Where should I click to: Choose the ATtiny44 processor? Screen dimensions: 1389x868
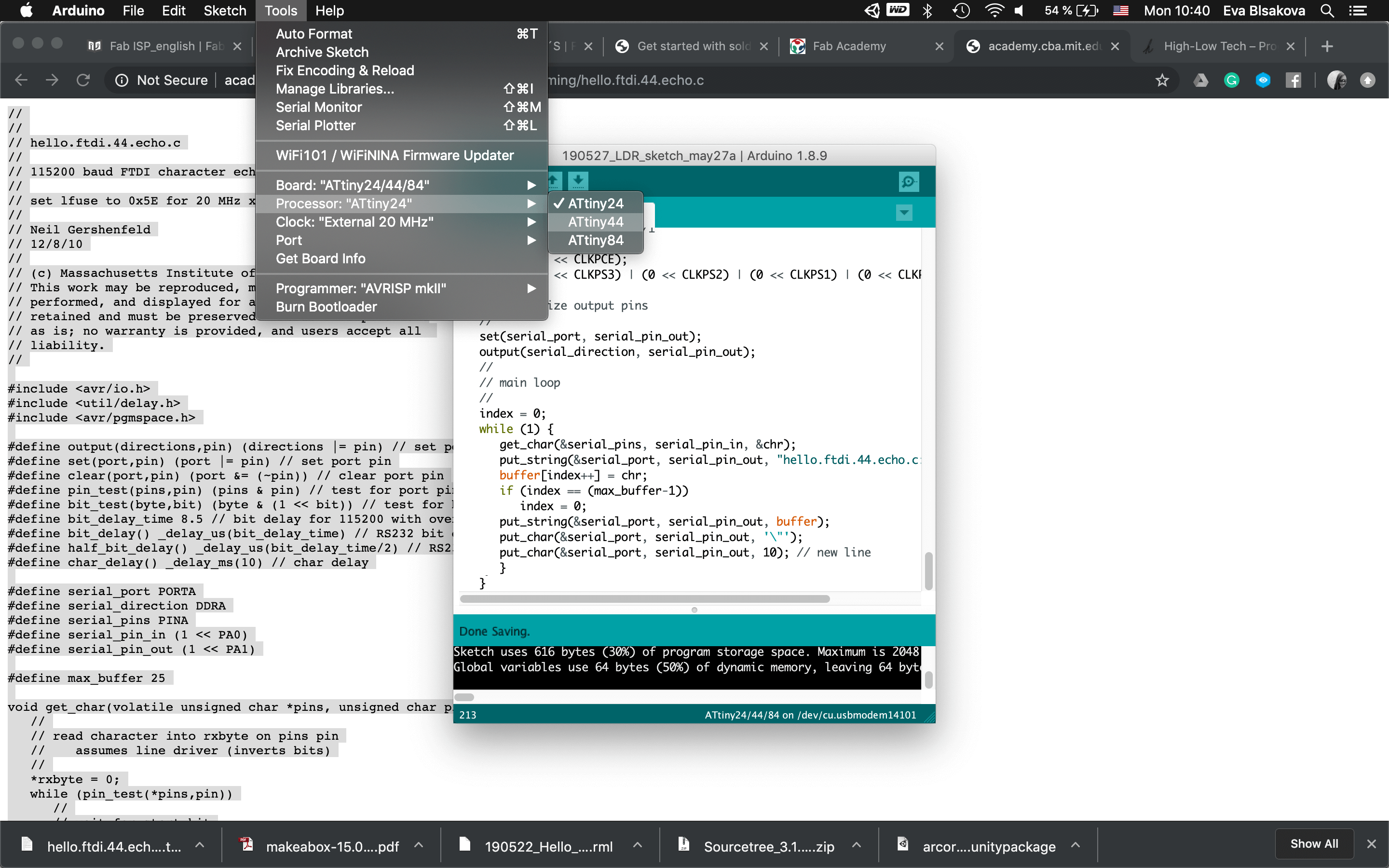tap(595, 222)
